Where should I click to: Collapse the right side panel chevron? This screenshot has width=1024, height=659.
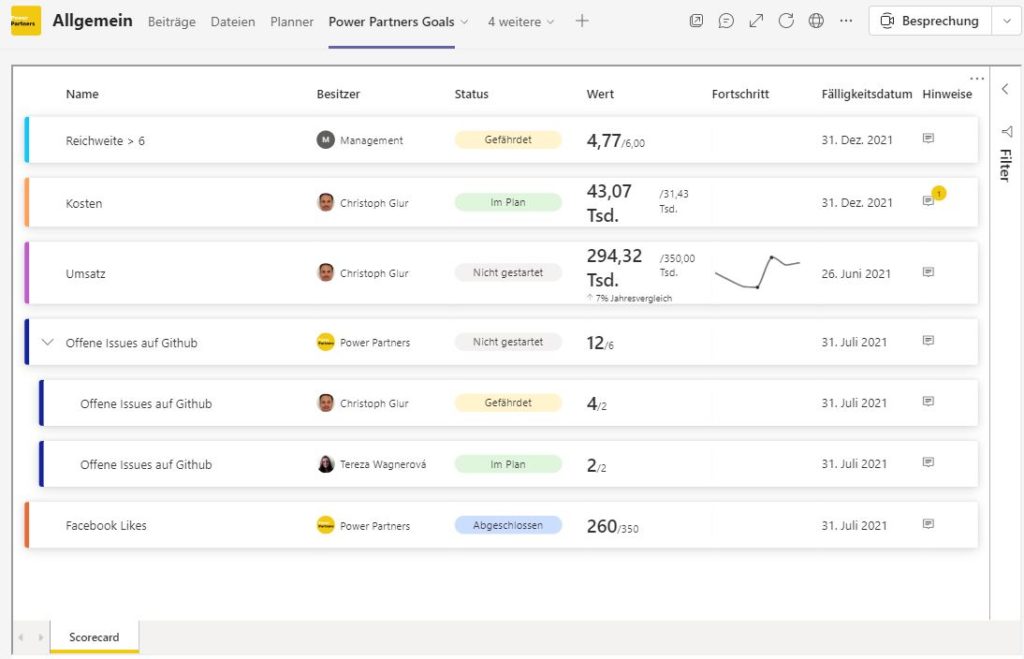coord(1005,88)
